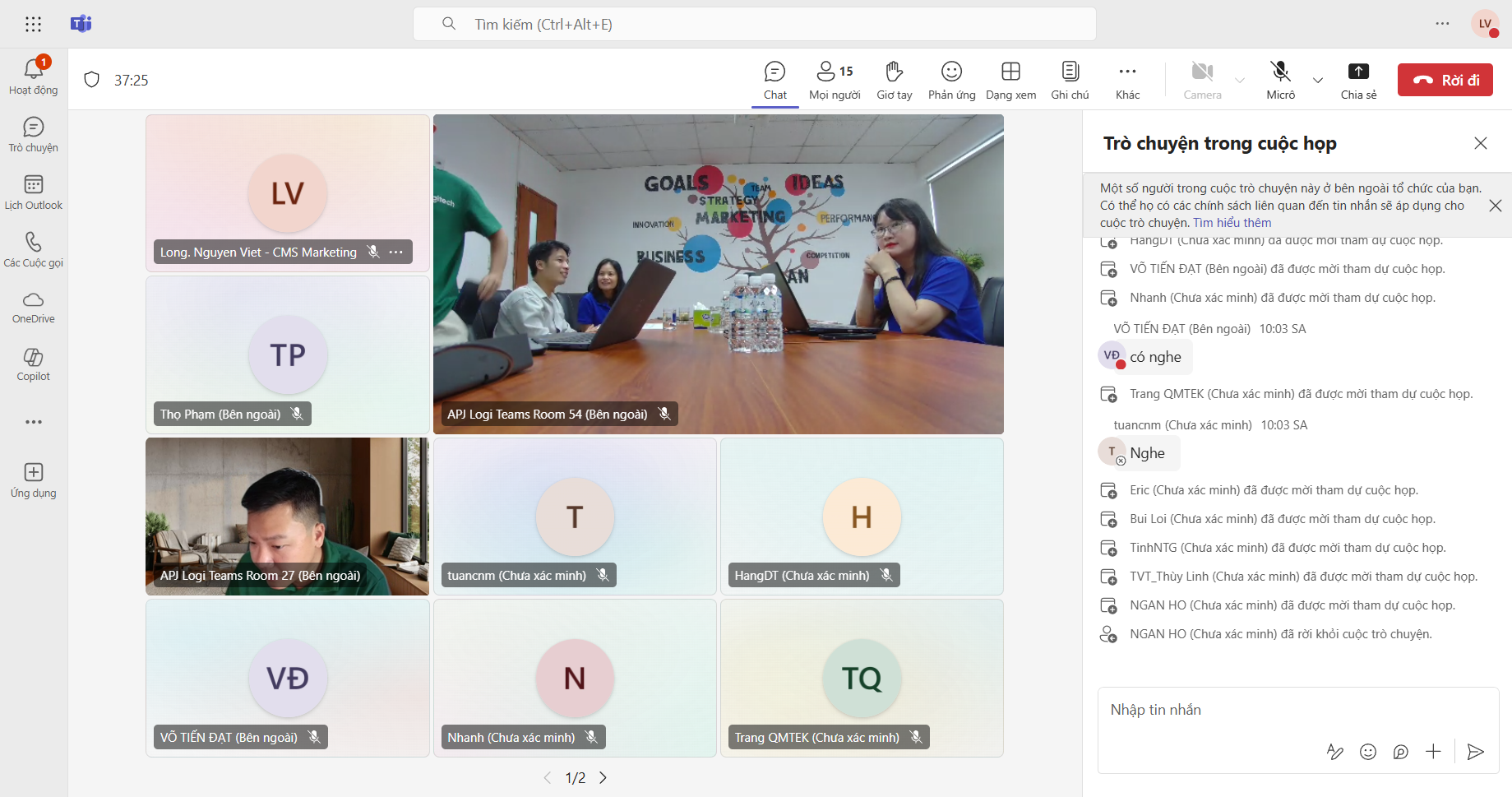Open Phản ứng reactions emoji menu

pyautogui.click(x=951, y=80)
